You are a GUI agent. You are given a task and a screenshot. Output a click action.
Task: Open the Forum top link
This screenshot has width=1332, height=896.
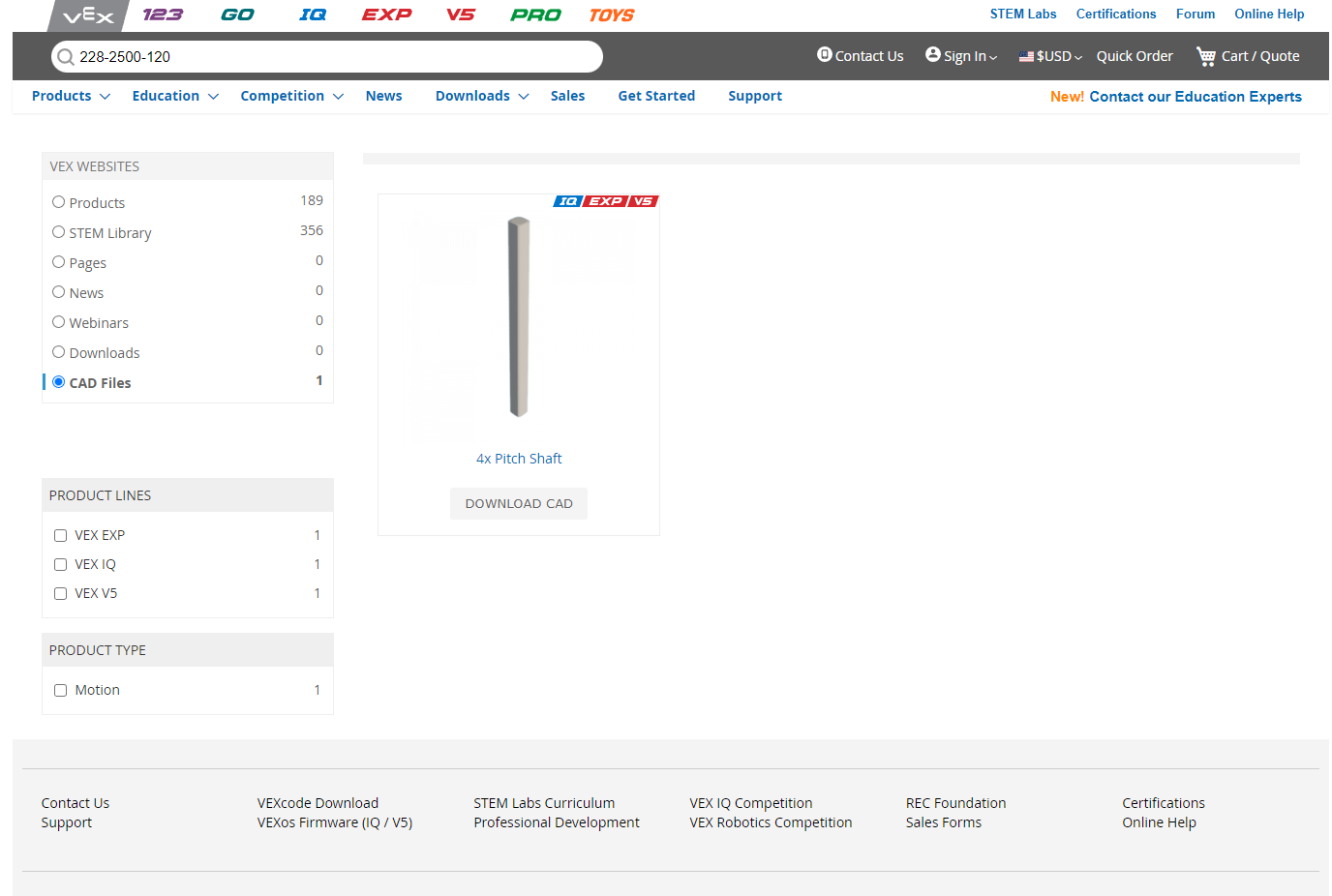coord(1196,14)
